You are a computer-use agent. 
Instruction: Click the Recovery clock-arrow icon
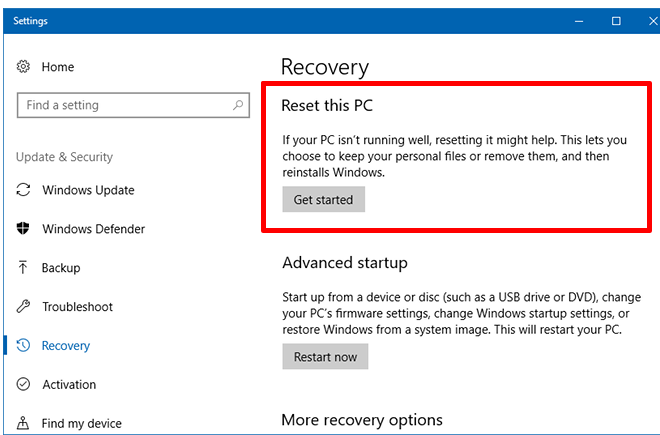point(24,346)
